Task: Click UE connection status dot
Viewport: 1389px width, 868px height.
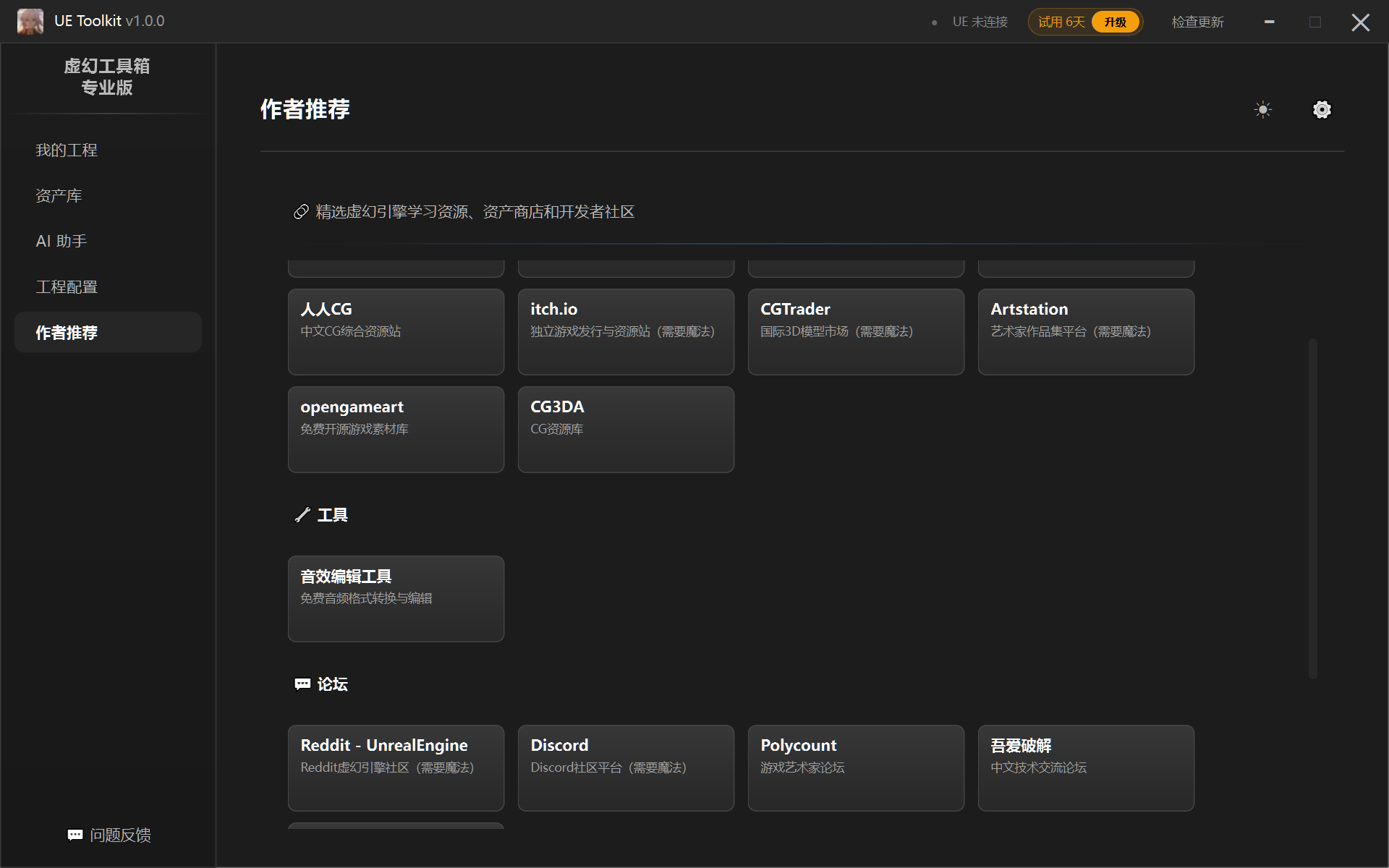Action: coord(935,22)
